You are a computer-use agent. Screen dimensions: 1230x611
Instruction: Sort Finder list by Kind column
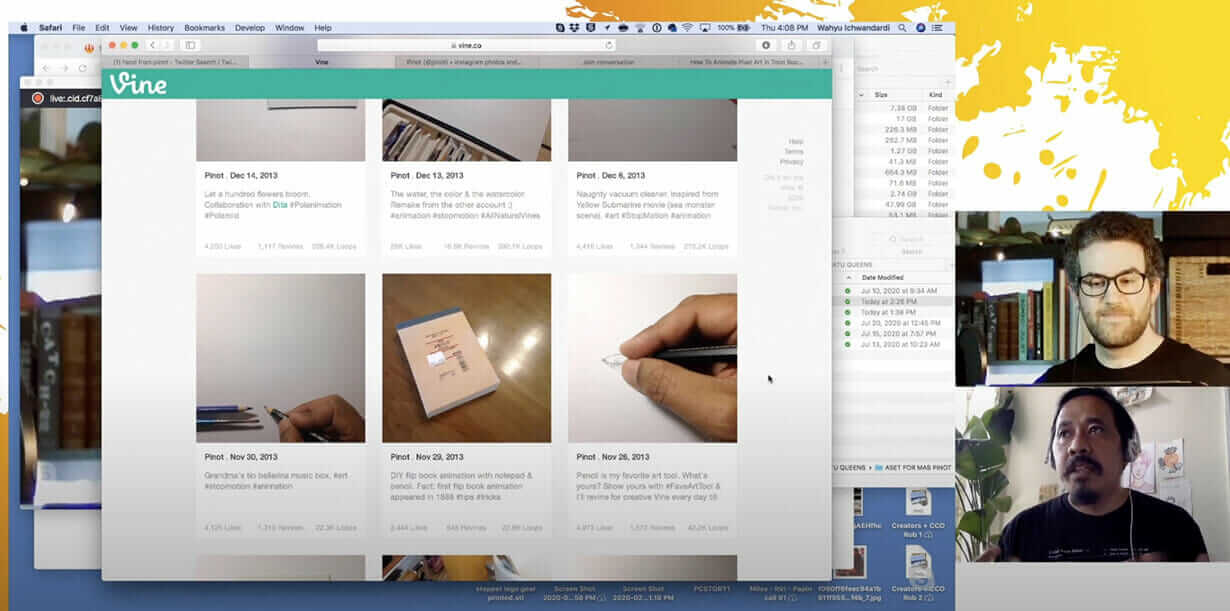[x=935, y=94]
